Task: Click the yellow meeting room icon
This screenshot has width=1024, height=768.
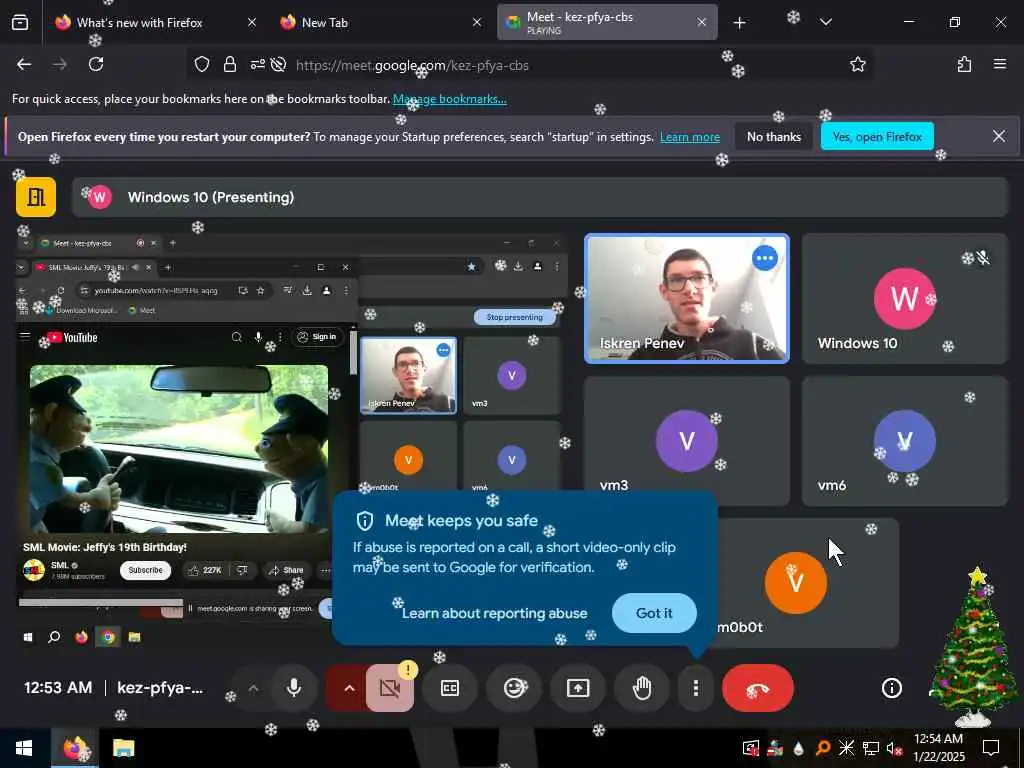Action: [x=36, y=197]
